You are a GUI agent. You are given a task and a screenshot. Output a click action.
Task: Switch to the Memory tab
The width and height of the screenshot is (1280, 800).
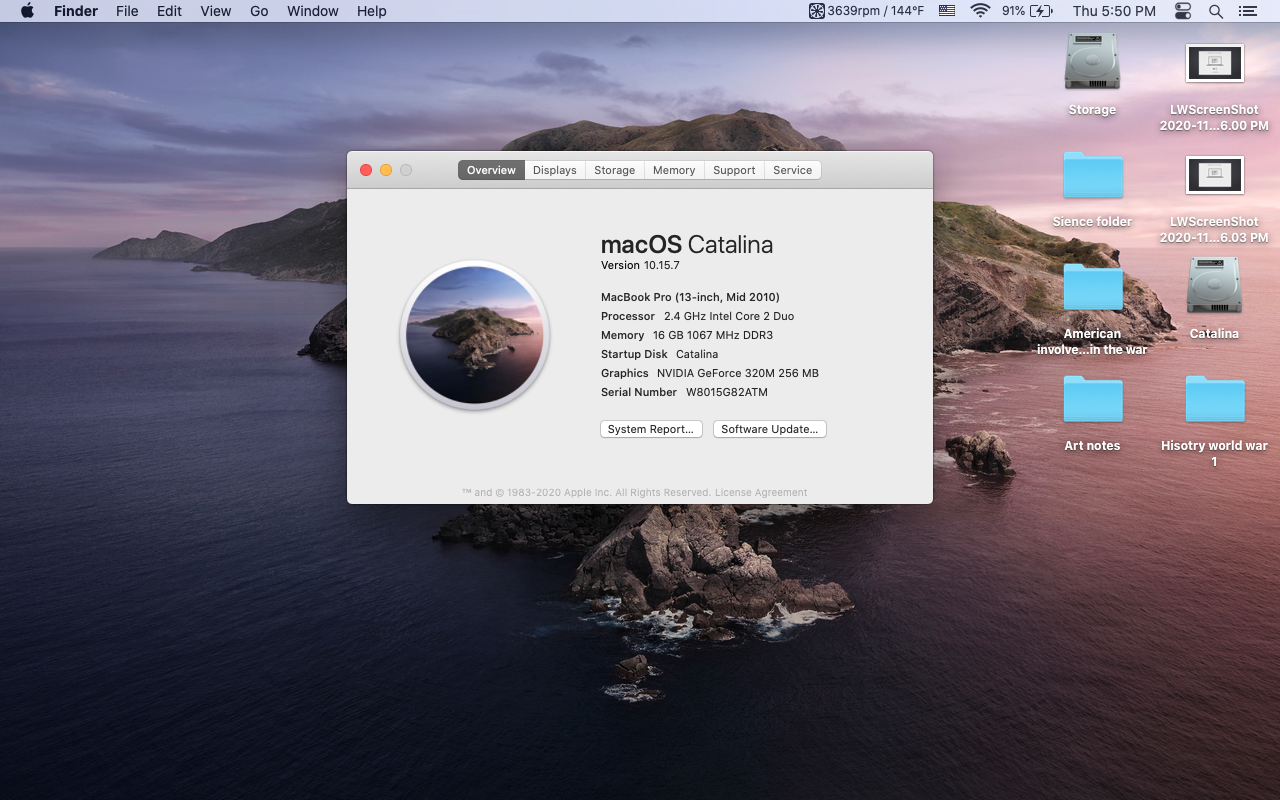coord(674,170)
